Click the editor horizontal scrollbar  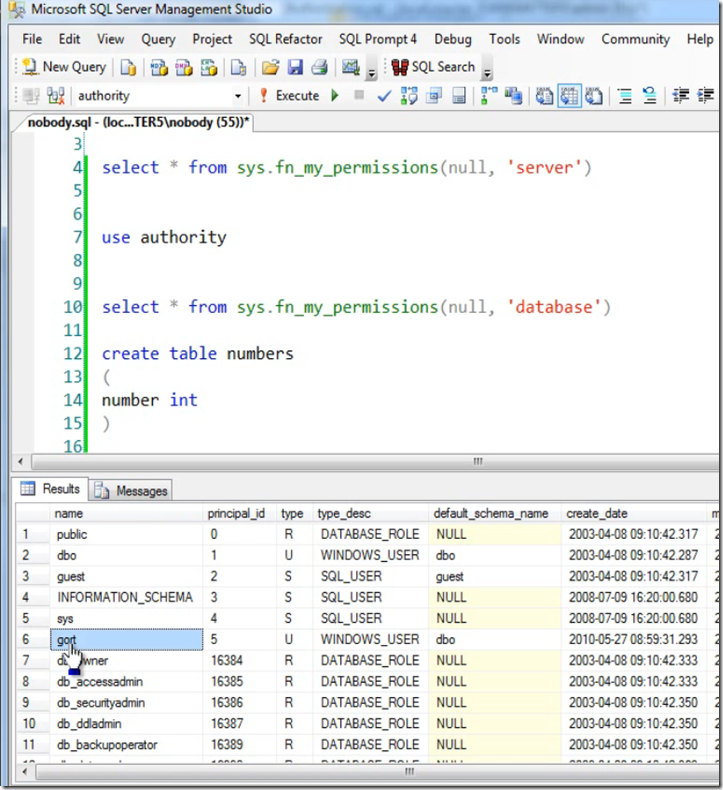375,461
